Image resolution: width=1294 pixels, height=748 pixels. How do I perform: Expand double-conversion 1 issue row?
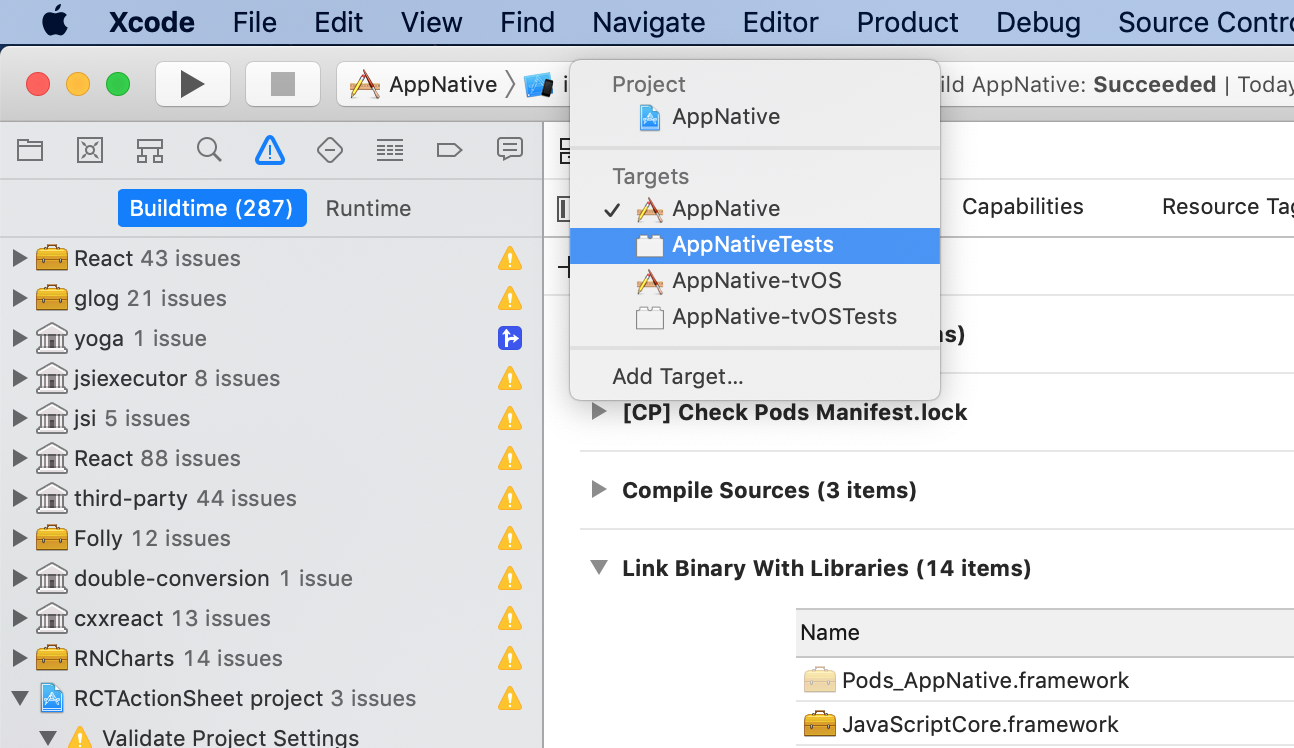[x=19, y=578]
